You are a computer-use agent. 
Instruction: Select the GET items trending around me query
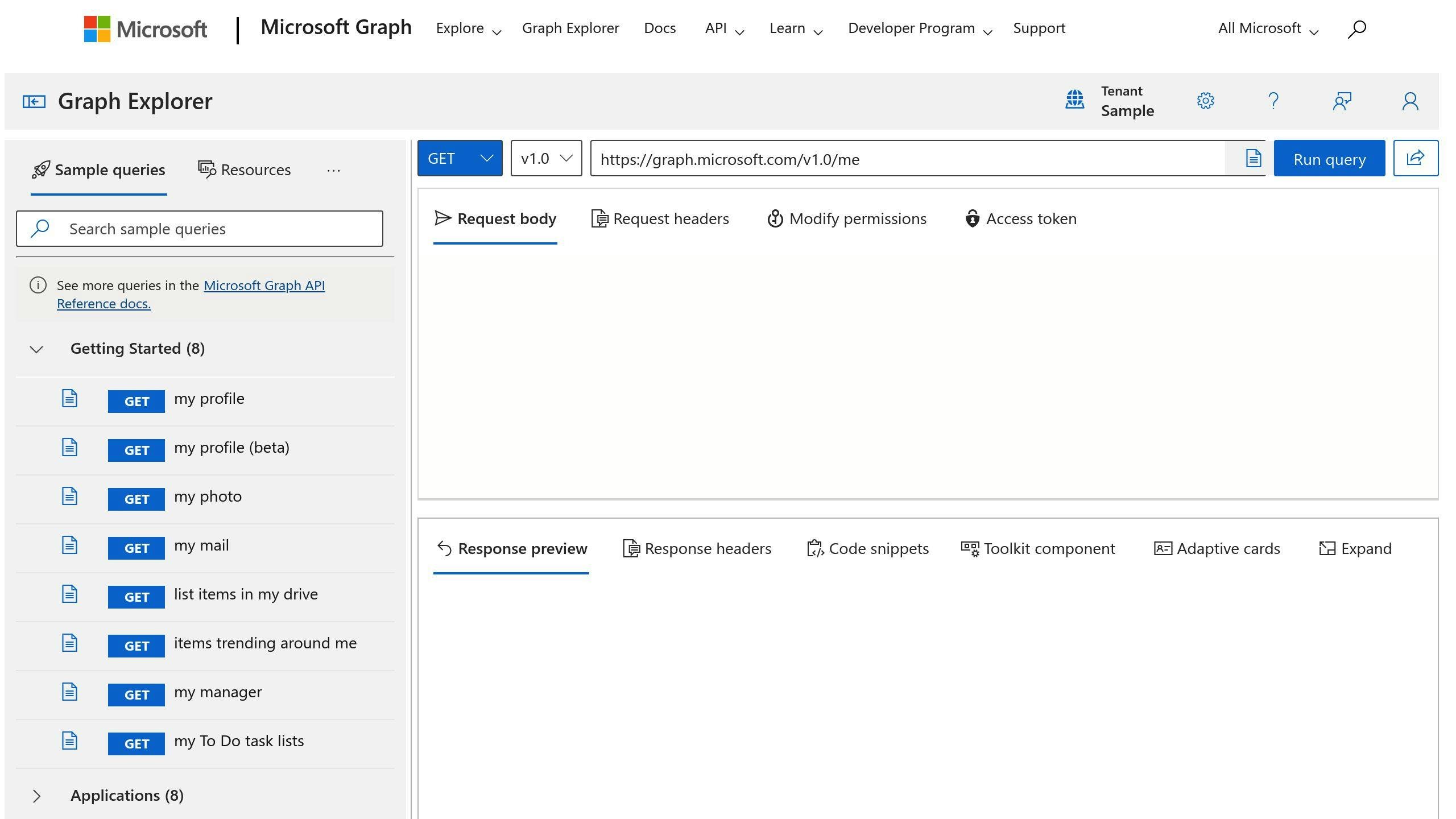[x=205, y=646]
